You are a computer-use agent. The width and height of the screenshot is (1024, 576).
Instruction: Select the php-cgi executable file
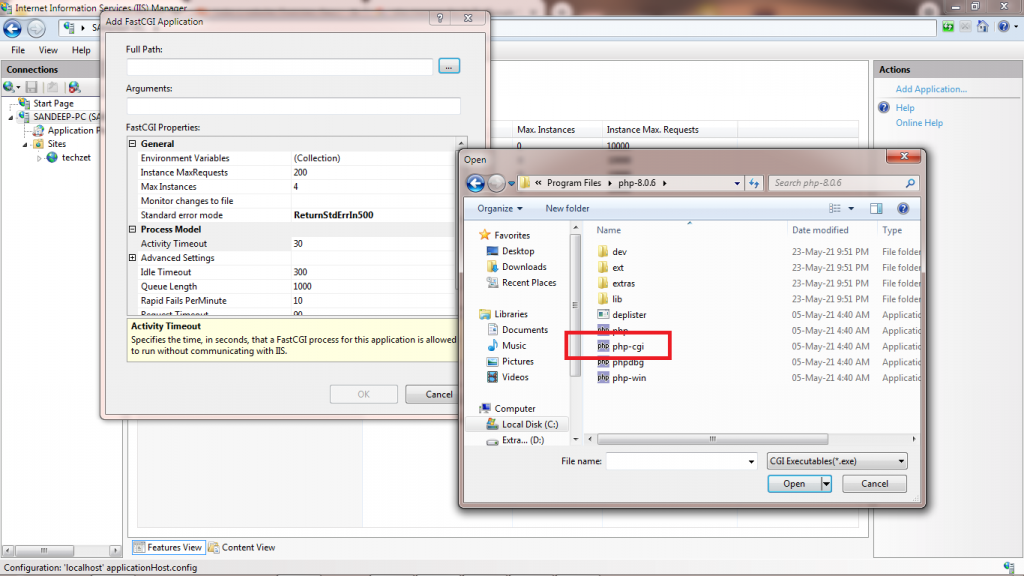pyautogui.click(x=627, y=346)
